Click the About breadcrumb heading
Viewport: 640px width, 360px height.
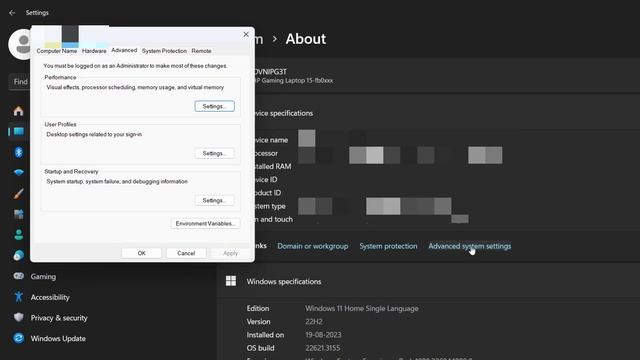[306, 39]
